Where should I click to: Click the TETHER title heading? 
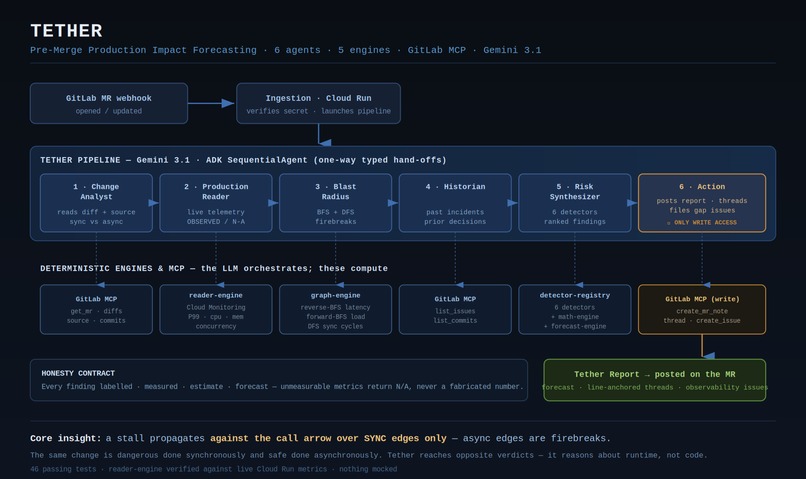66,31
